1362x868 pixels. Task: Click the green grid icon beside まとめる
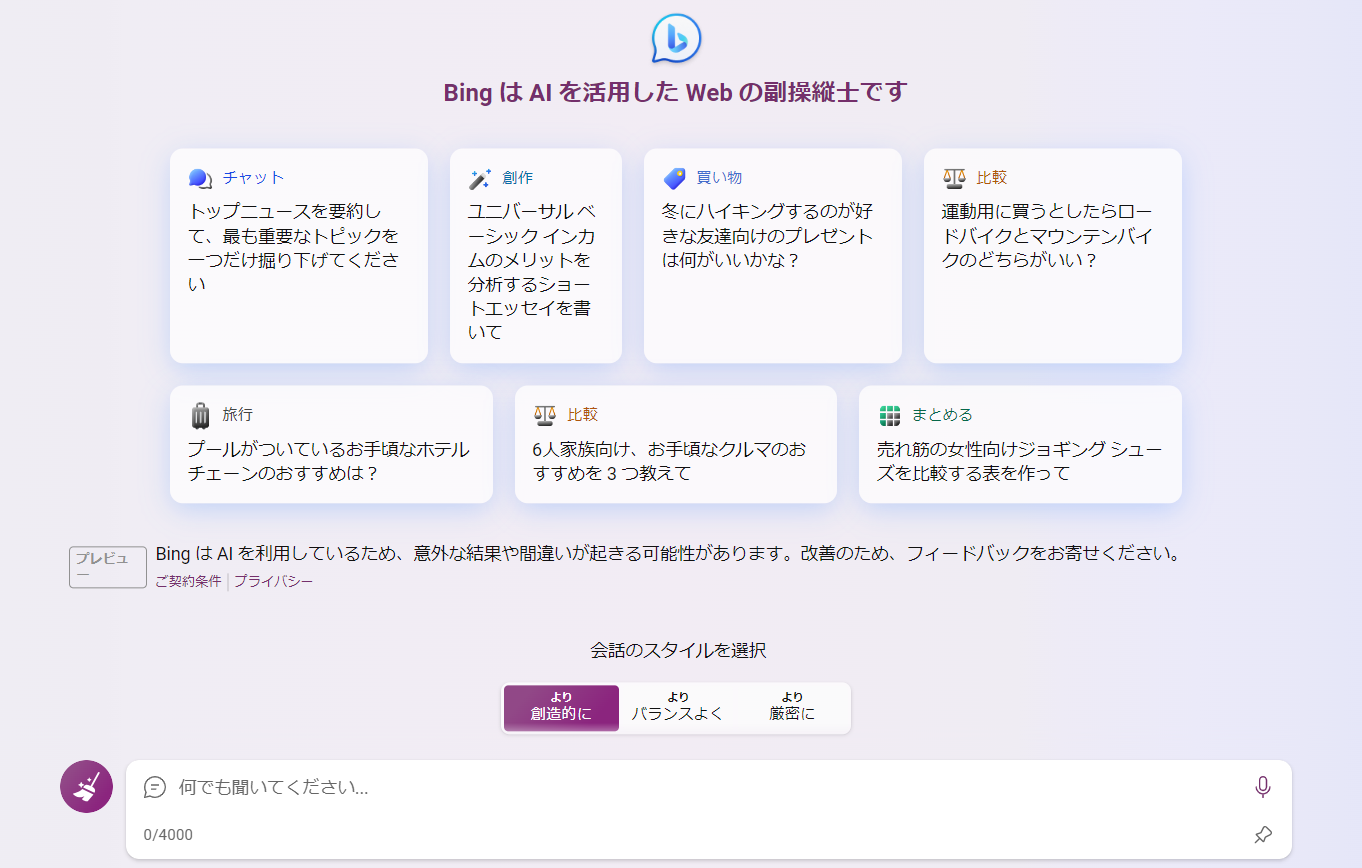(889, 415)
